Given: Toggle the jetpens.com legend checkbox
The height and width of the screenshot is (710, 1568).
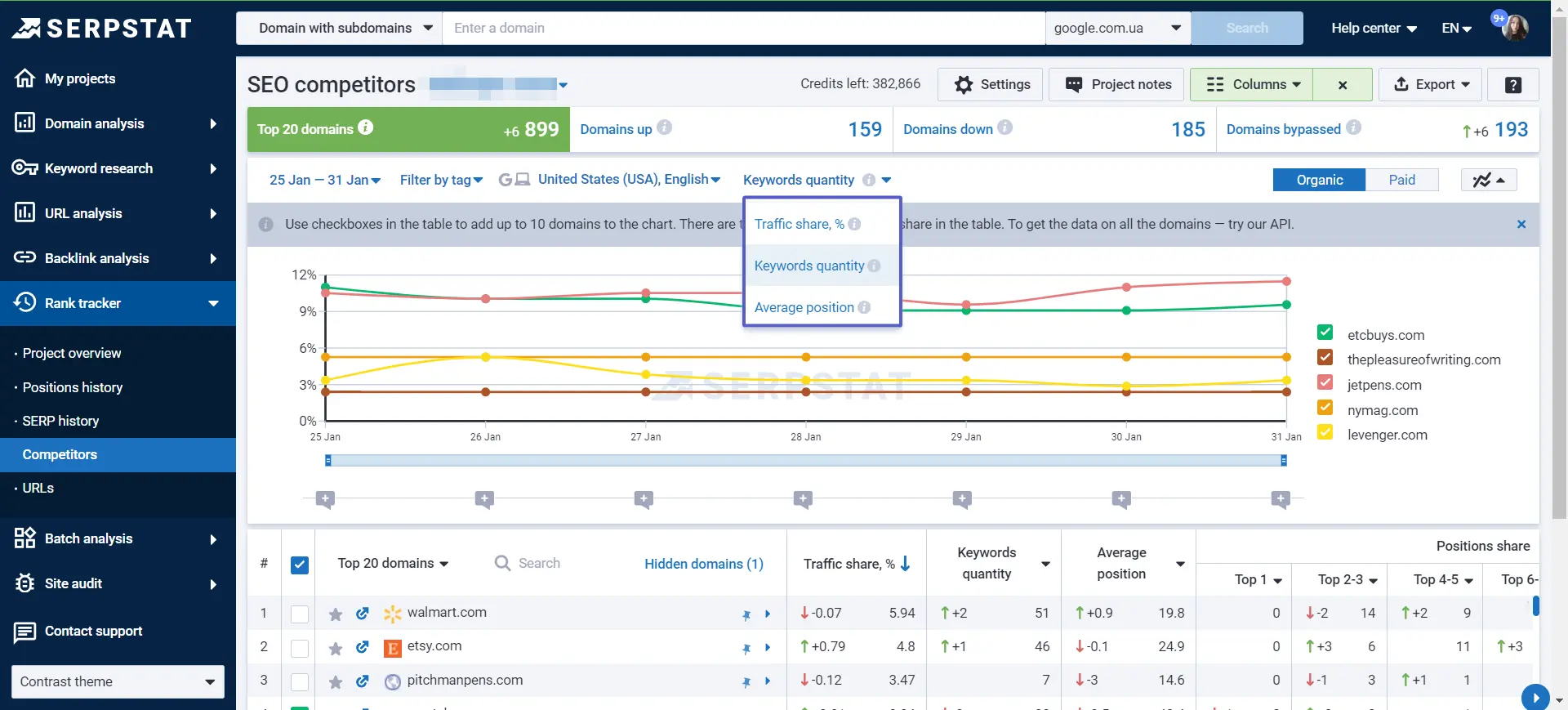Looking at the screenshot, I should [1325, 382].
